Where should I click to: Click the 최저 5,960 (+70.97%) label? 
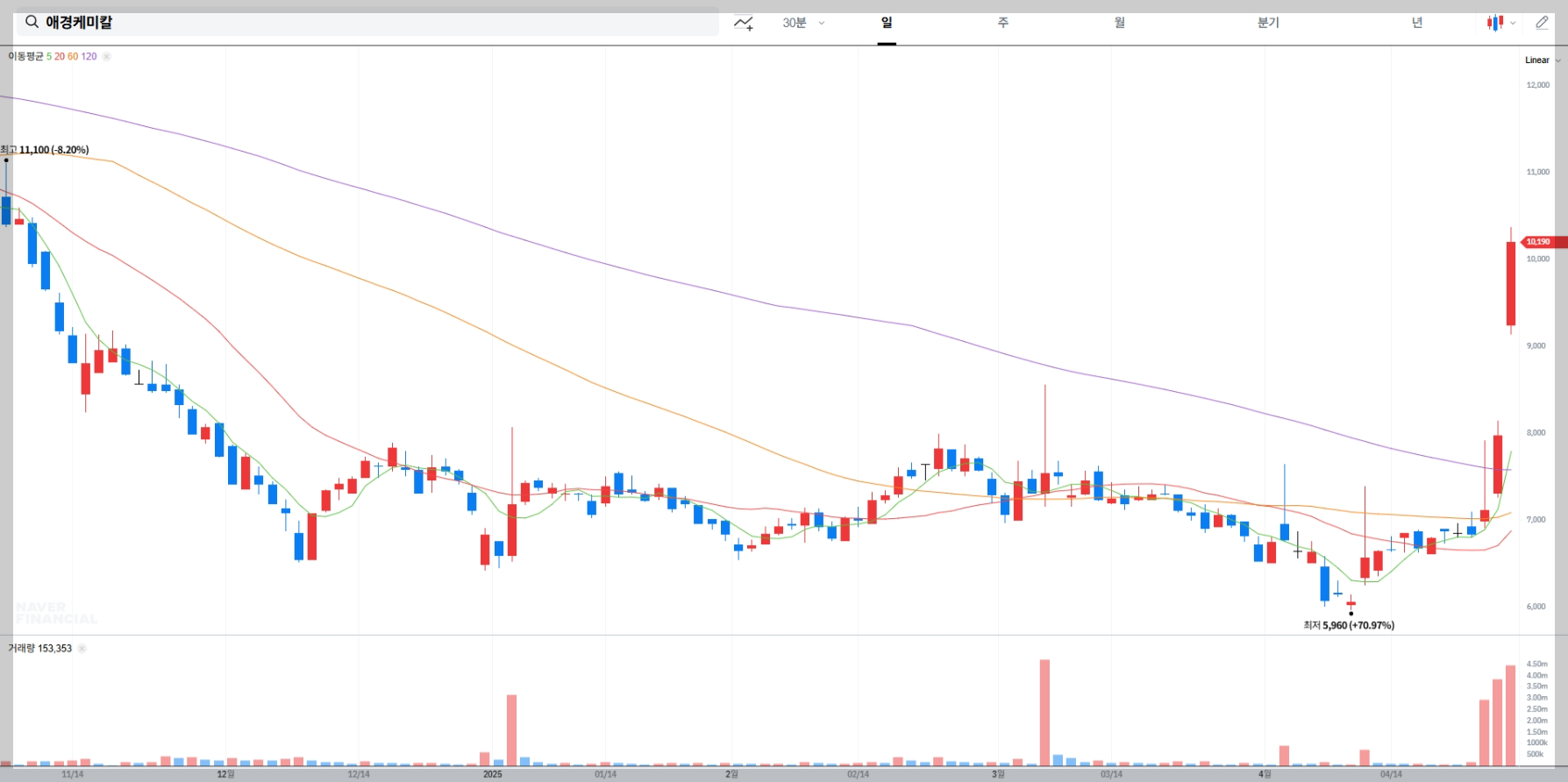point(1349,625)
